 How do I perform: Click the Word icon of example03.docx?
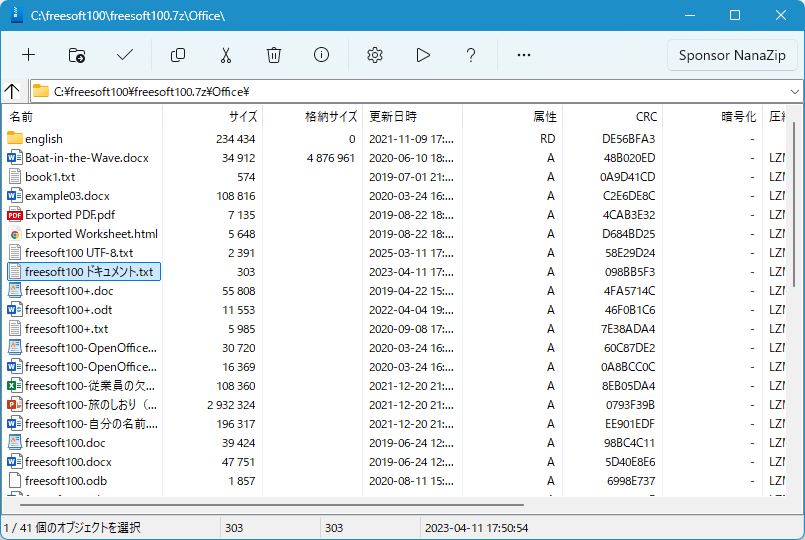click(15, 196)
